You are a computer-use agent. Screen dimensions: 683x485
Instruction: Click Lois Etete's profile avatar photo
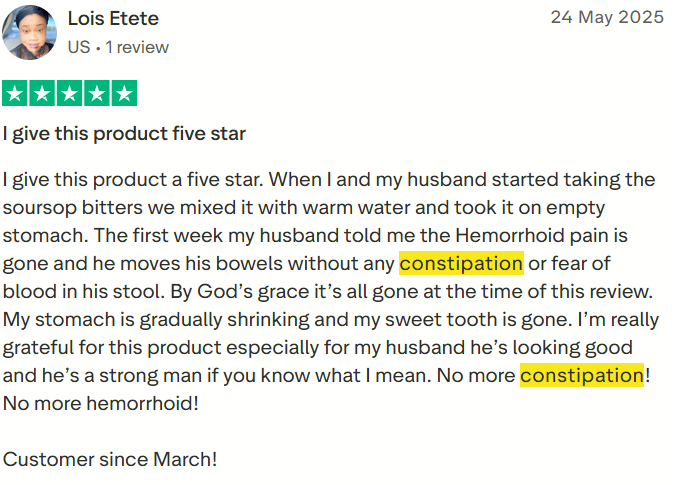(30, 33)
